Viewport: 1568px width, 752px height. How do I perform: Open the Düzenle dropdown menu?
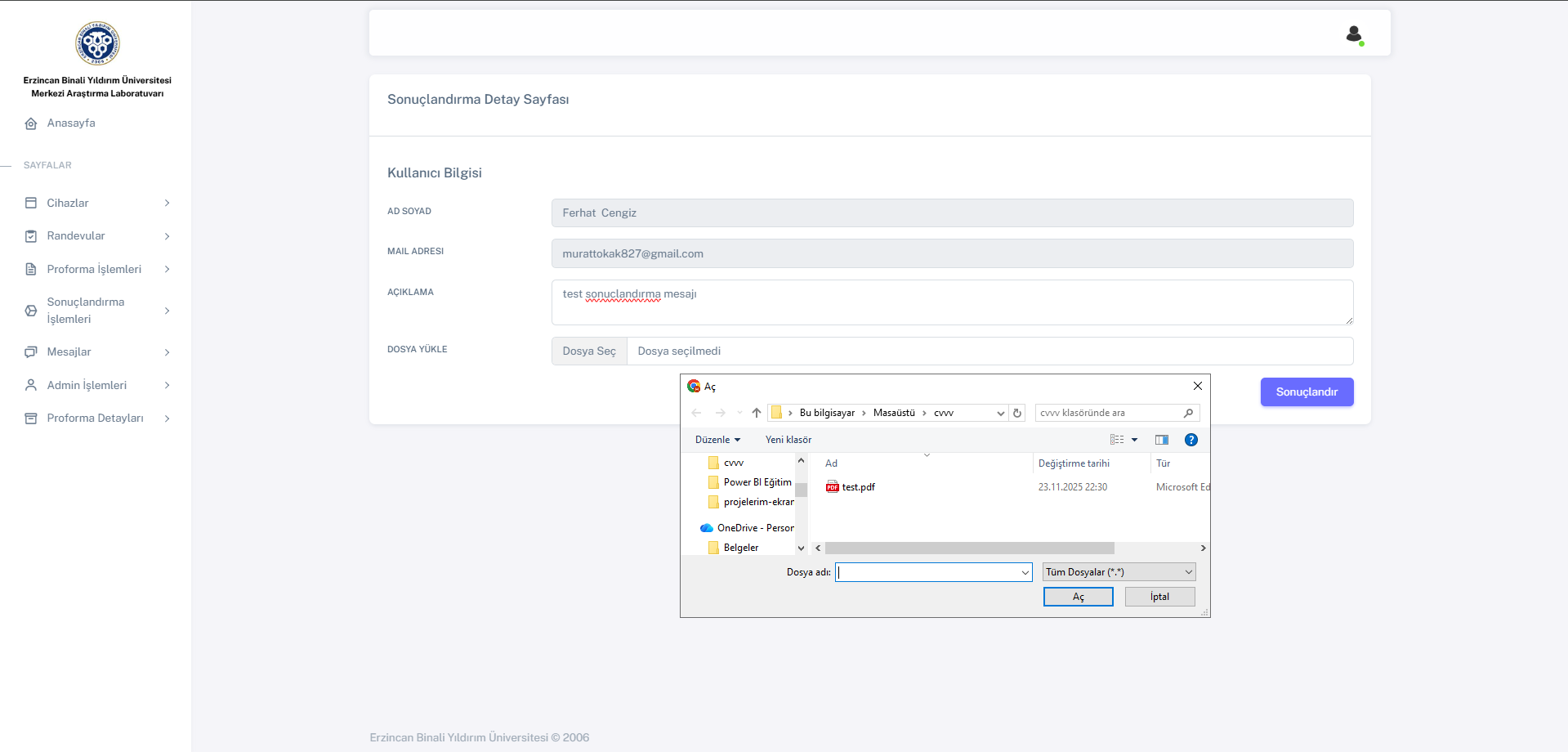click(x=717, y=440)
